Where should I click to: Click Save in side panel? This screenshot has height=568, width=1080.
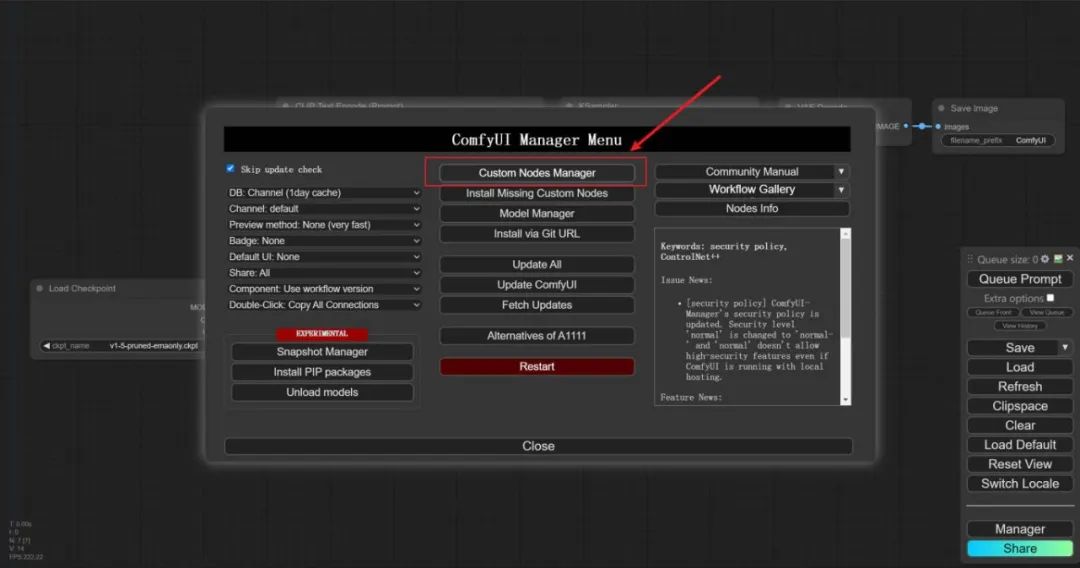pyautogui.click(x=1013, y=348)
